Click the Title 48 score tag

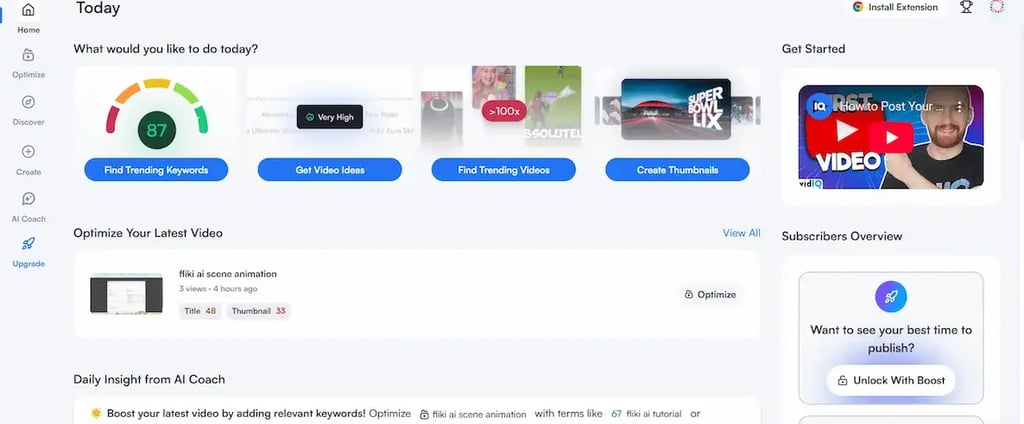coord(200,311)
